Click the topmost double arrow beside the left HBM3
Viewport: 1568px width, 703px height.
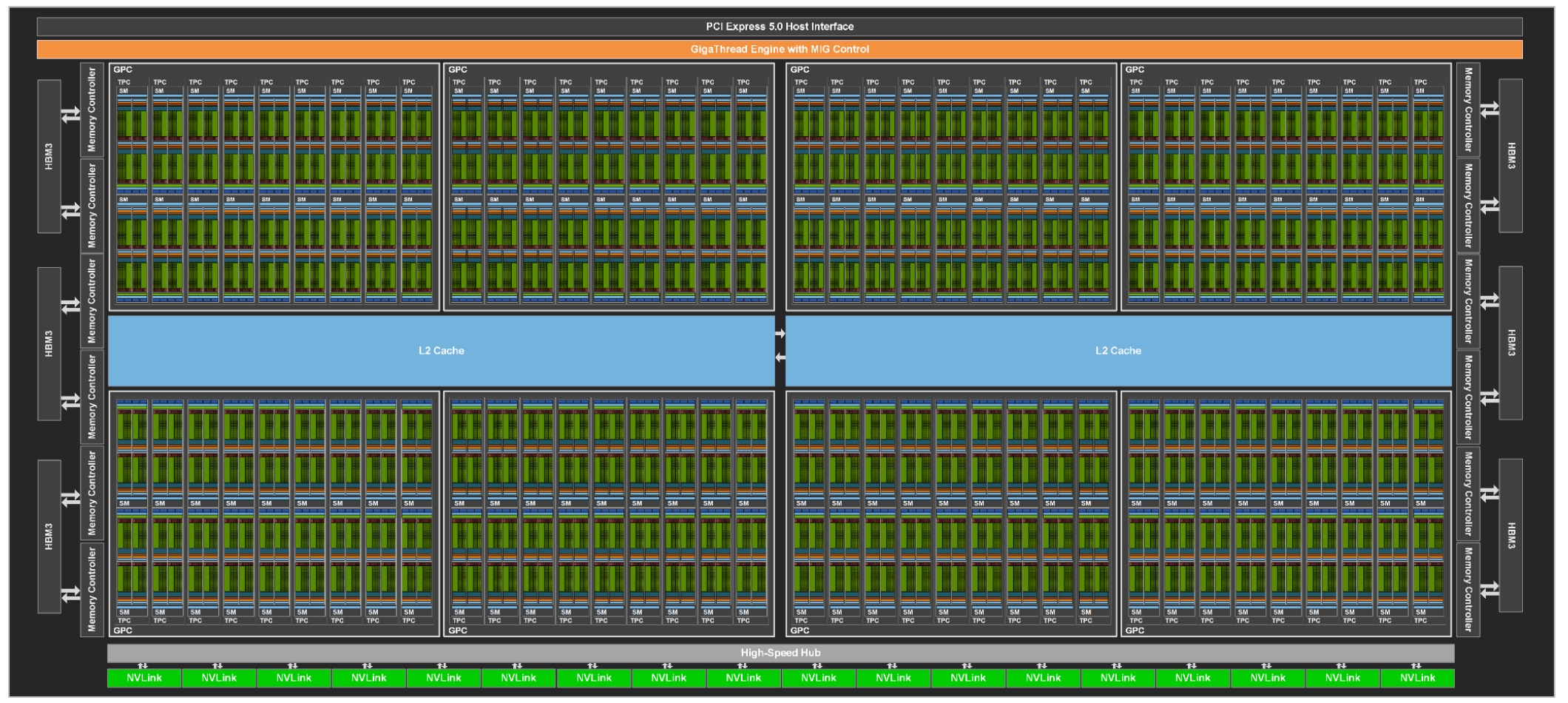[71, 115]
